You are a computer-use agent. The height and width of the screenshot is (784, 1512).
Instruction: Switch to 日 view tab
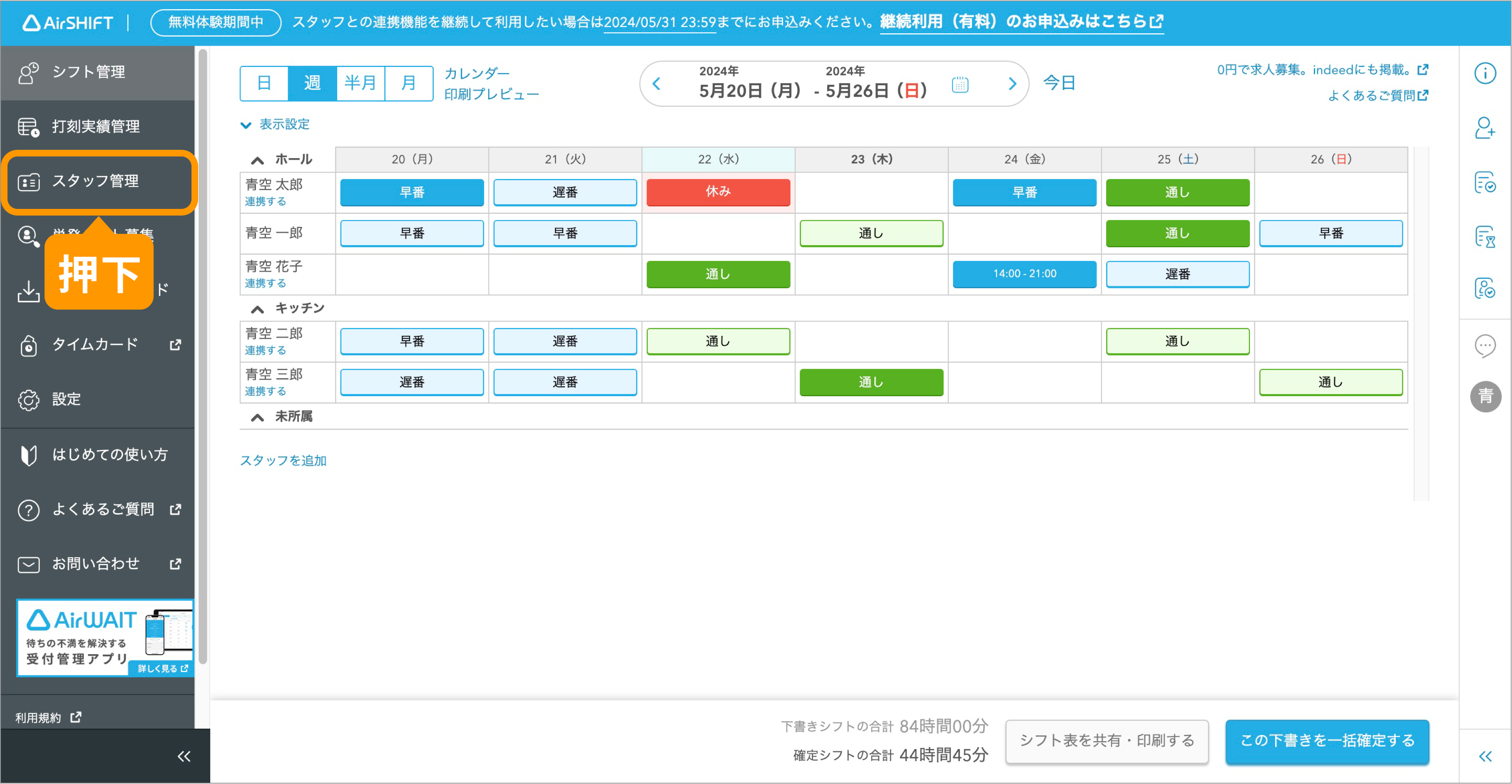click(x=264, y=83)
